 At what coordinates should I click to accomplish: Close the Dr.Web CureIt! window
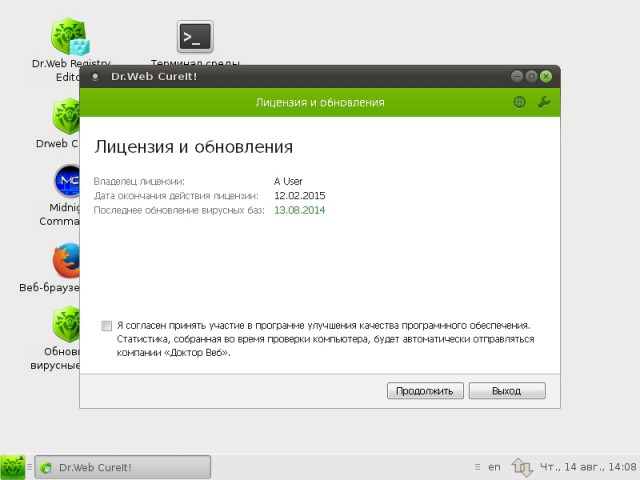[x=546, y=76]
